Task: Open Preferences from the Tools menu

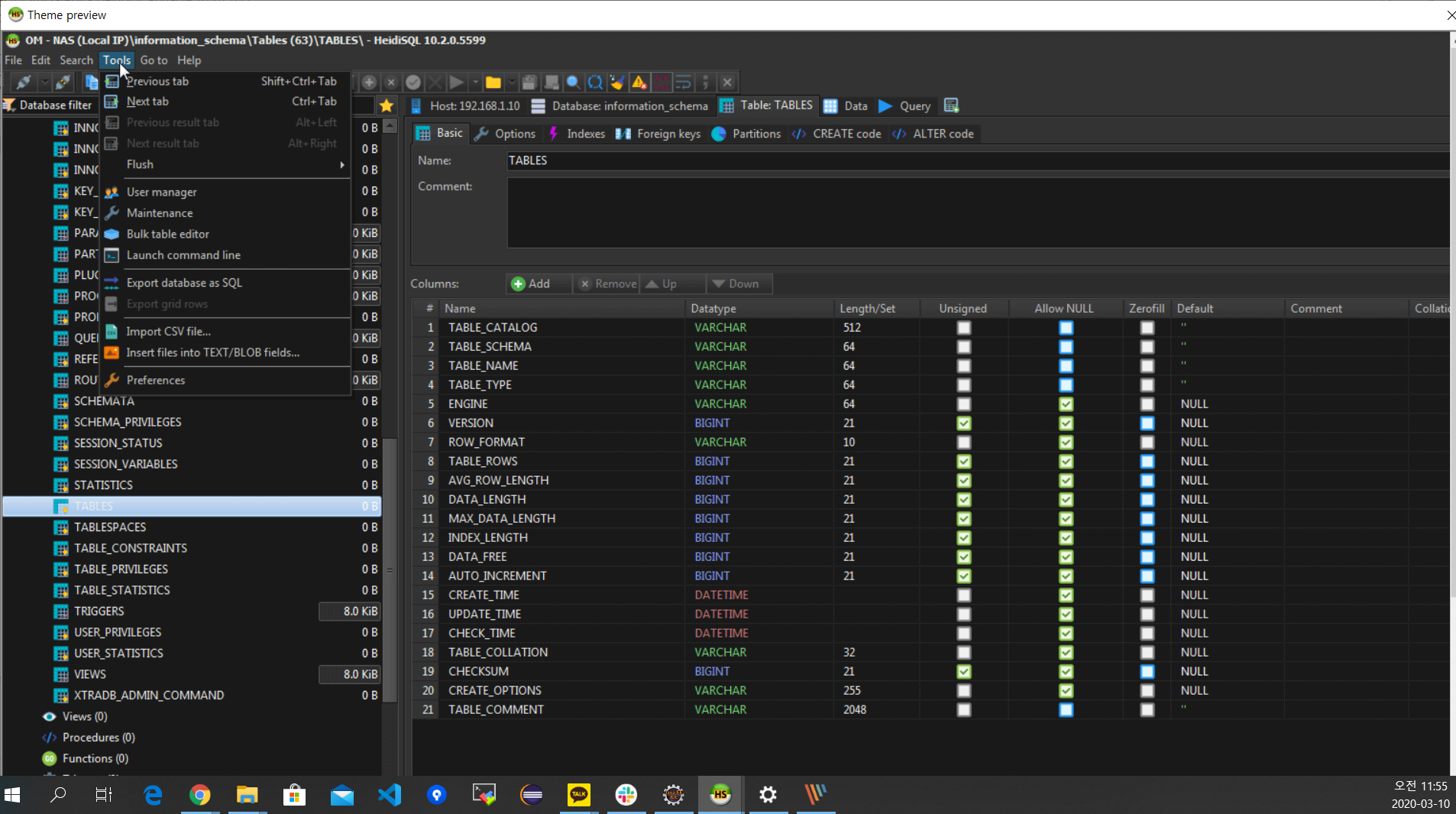Action: tap(226, 380)
